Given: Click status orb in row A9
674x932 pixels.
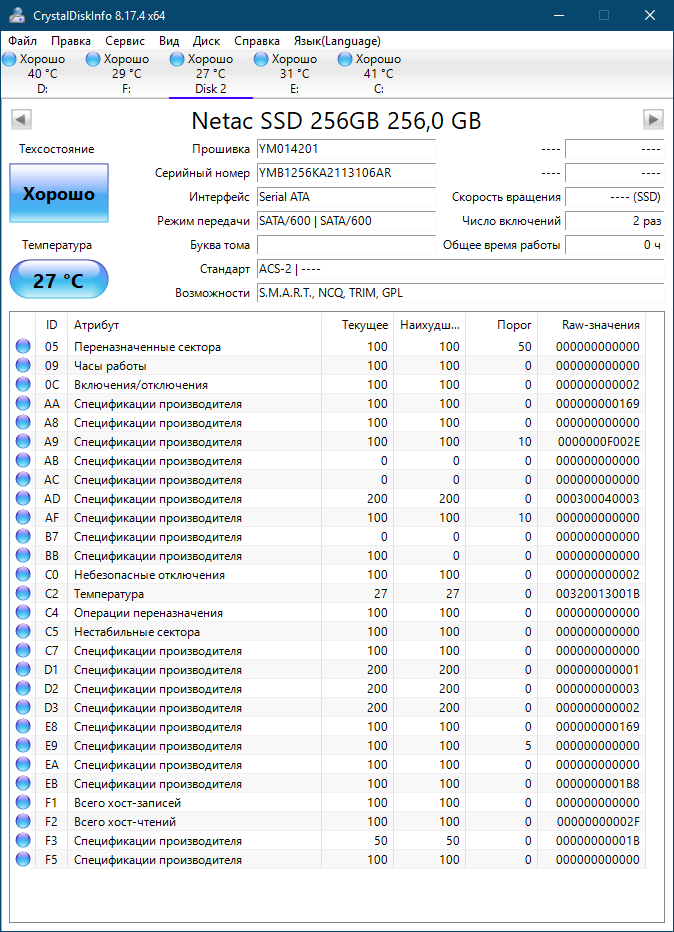Looking at the screenshot, I should point(23,441).
